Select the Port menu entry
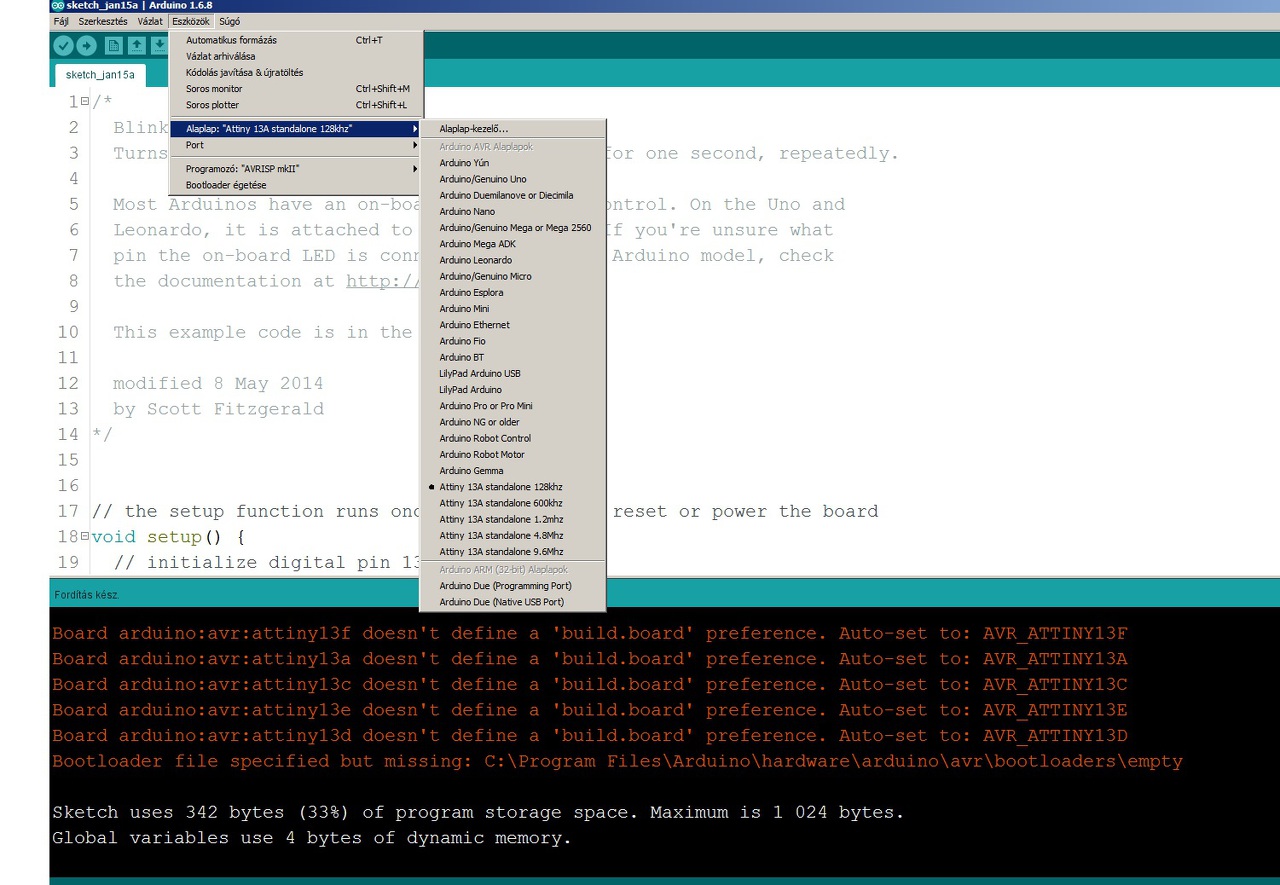This screenshot has width=1280, height=885. click(297, 145)
